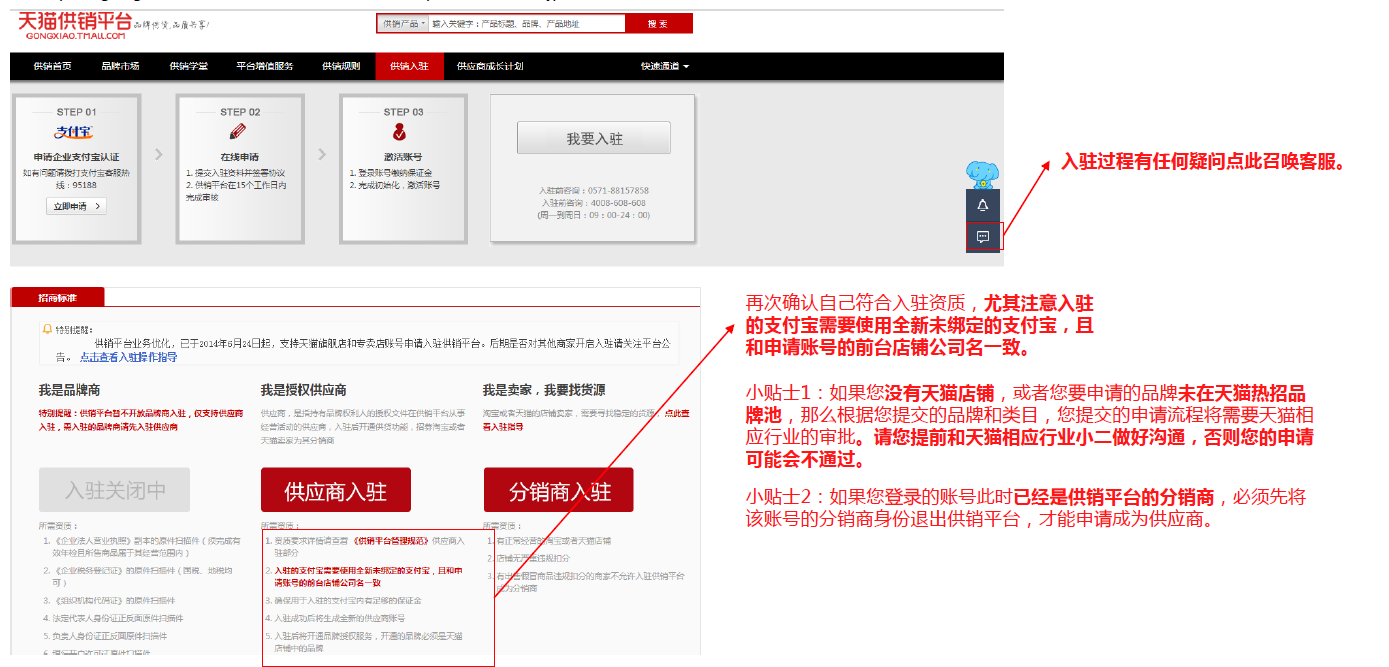The height and width of the screenshot is (667, 1389).
Task: Open the 供销产品 search category dropdown
Action: point(404,23)
